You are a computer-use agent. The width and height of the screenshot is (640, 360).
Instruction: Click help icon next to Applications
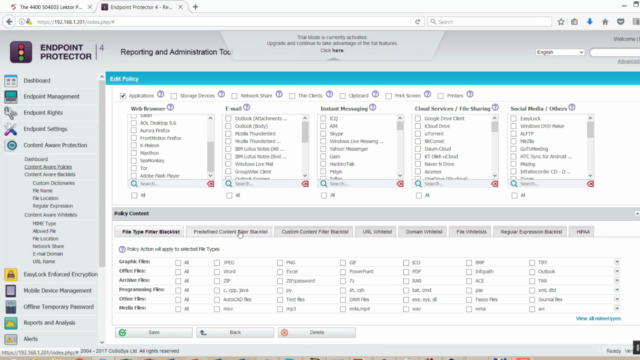pyautogui.click(x=161, y=94)
